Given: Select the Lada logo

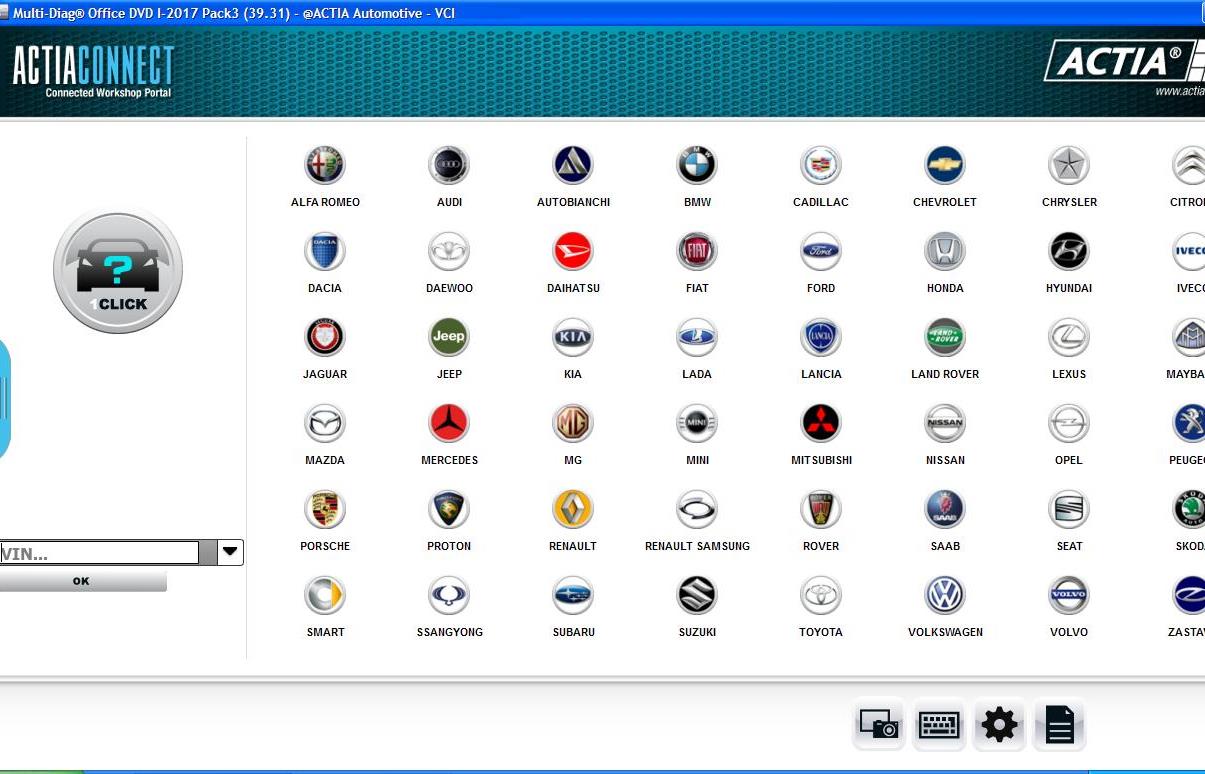Looking at the screenshot, I should point(697,337).
